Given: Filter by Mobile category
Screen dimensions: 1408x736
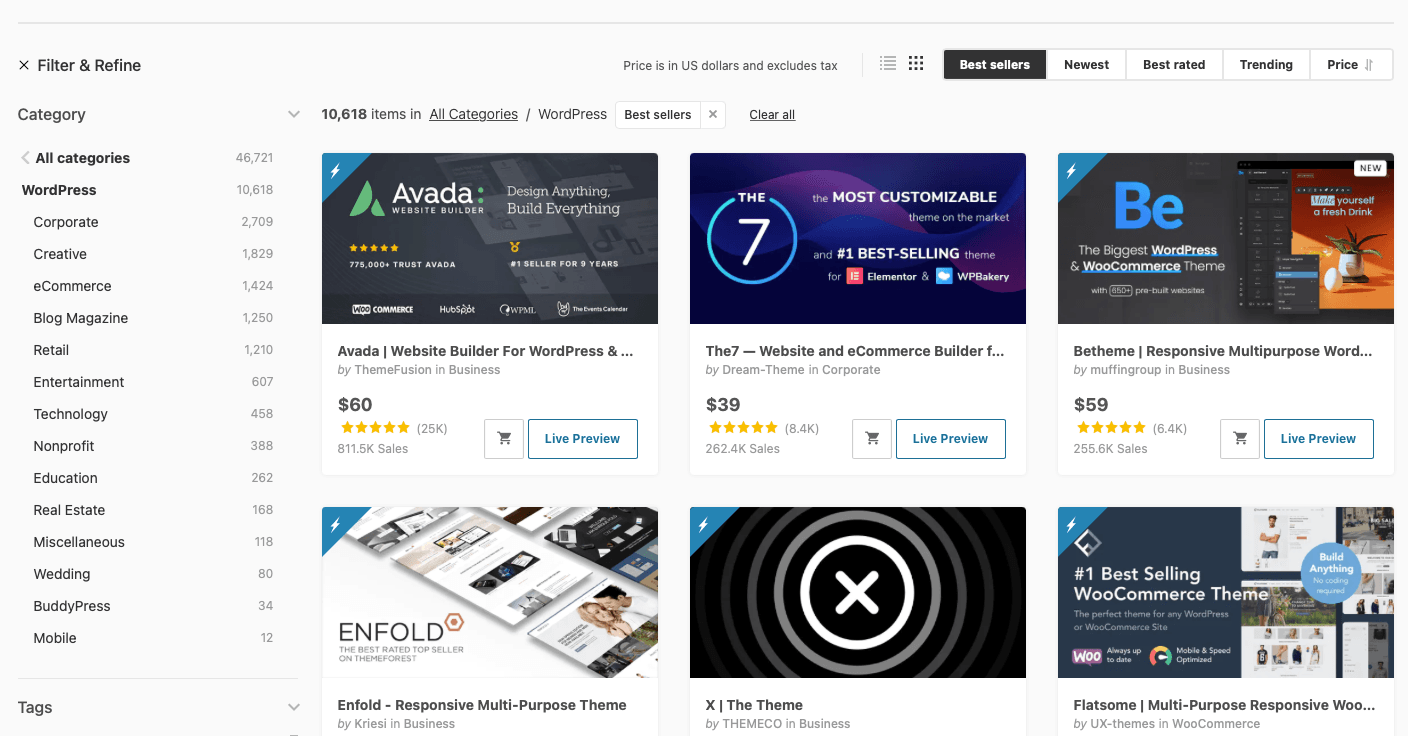Looking at the screenshot, I should pos(55,638).
